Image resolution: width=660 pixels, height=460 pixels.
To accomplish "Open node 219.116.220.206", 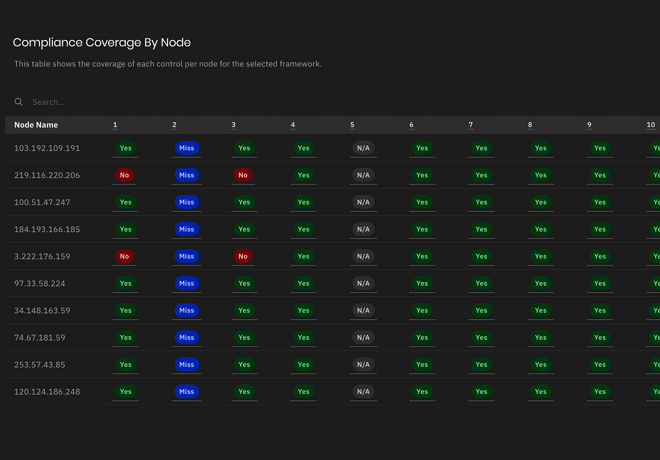I will tap(47, 175).
